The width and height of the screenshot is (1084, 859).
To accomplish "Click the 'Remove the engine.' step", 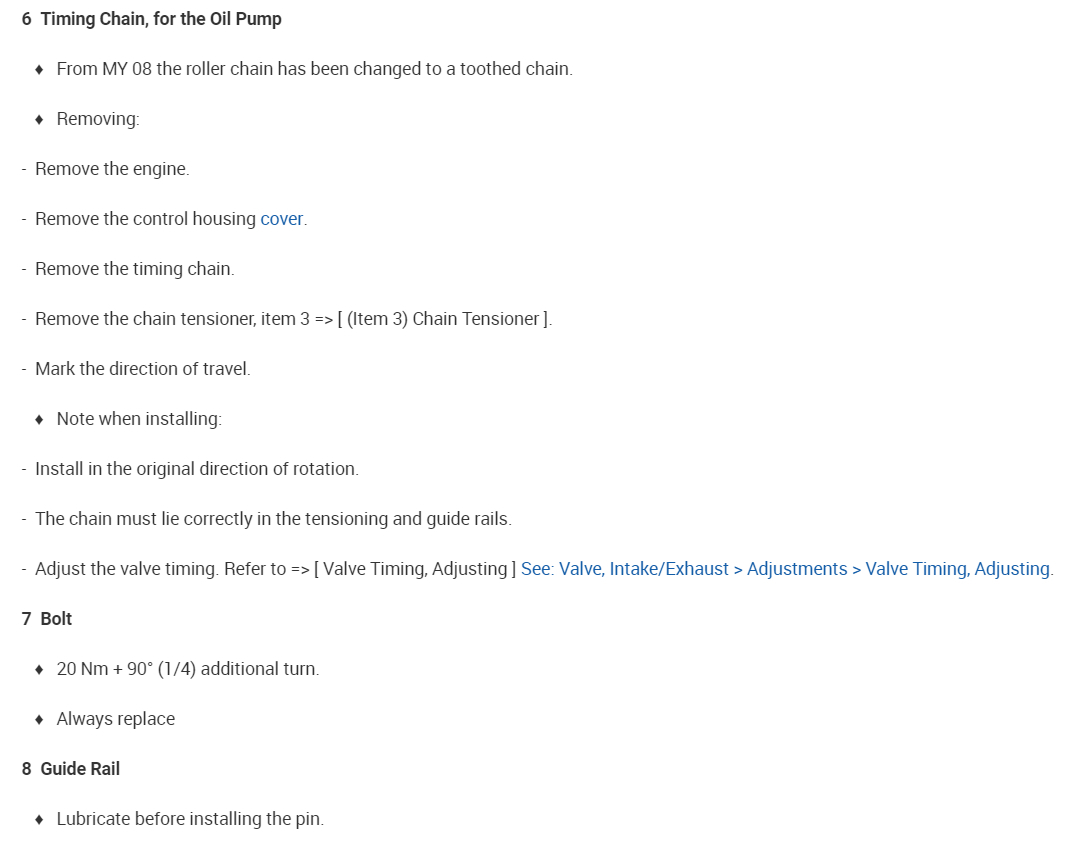I will coord(112,169).
